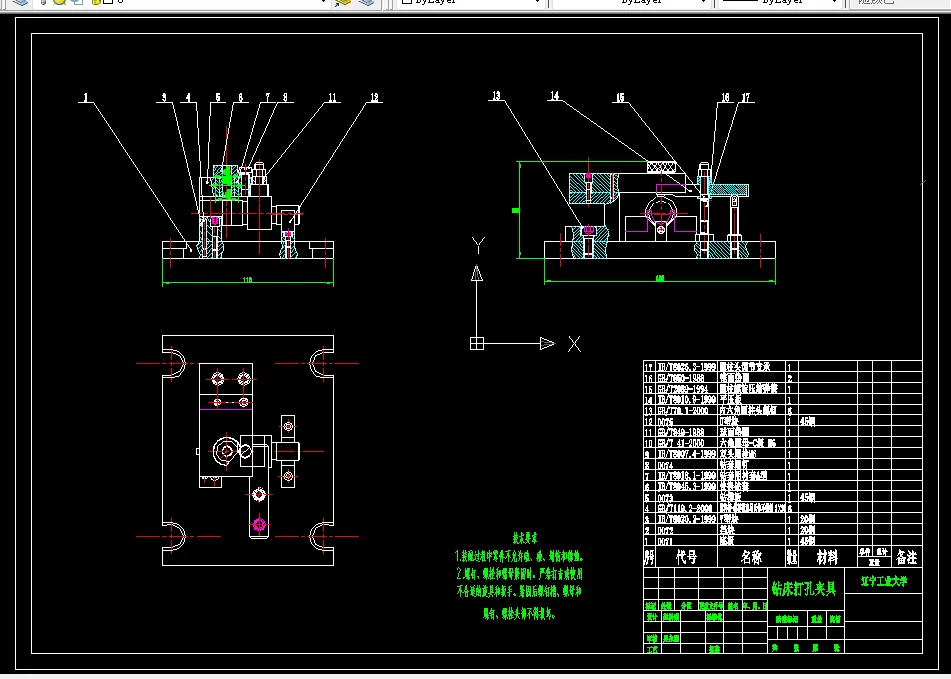Screen dimensions: 951x679
Task: Click the 备注 column header
Action: 907,557
